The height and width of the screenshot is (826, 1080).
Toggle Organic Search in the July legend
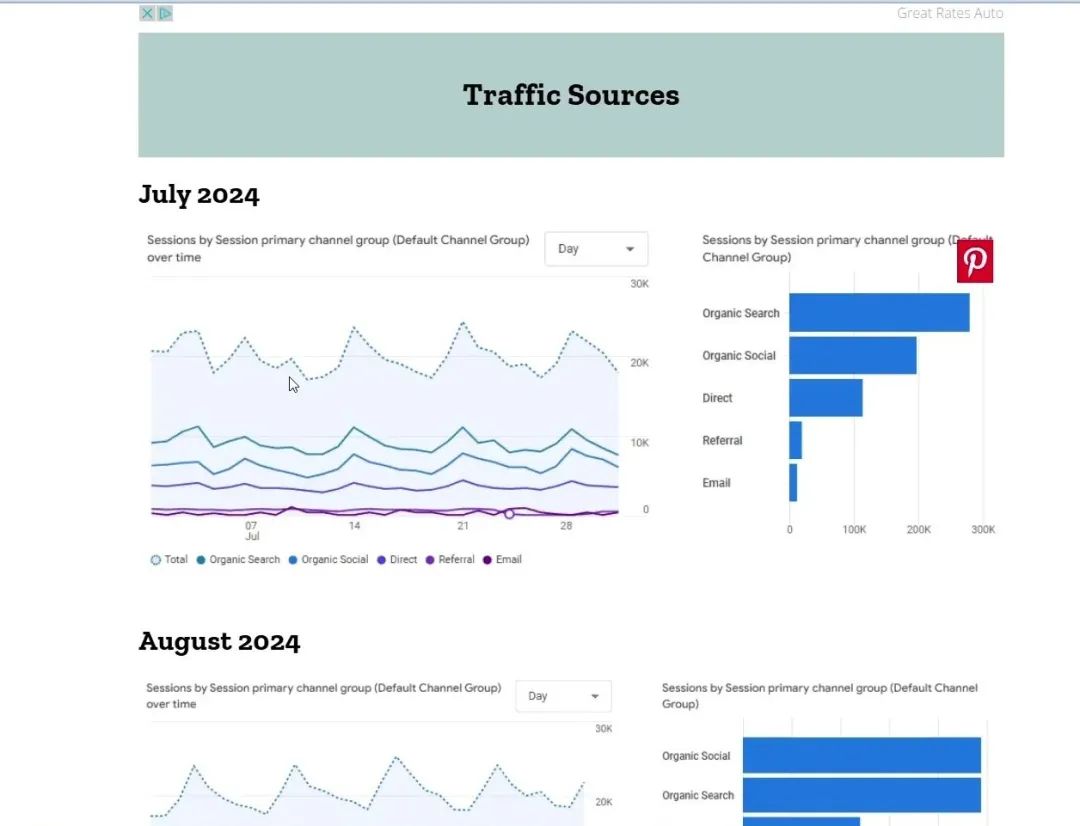(238, 560)
